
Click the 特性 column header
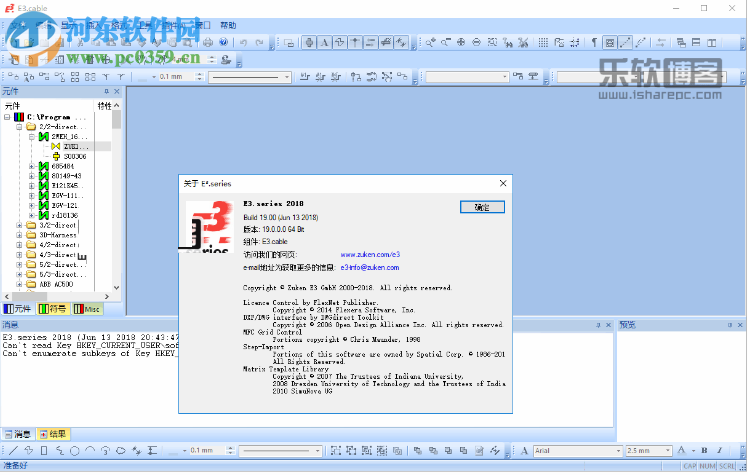pos(104,106)
